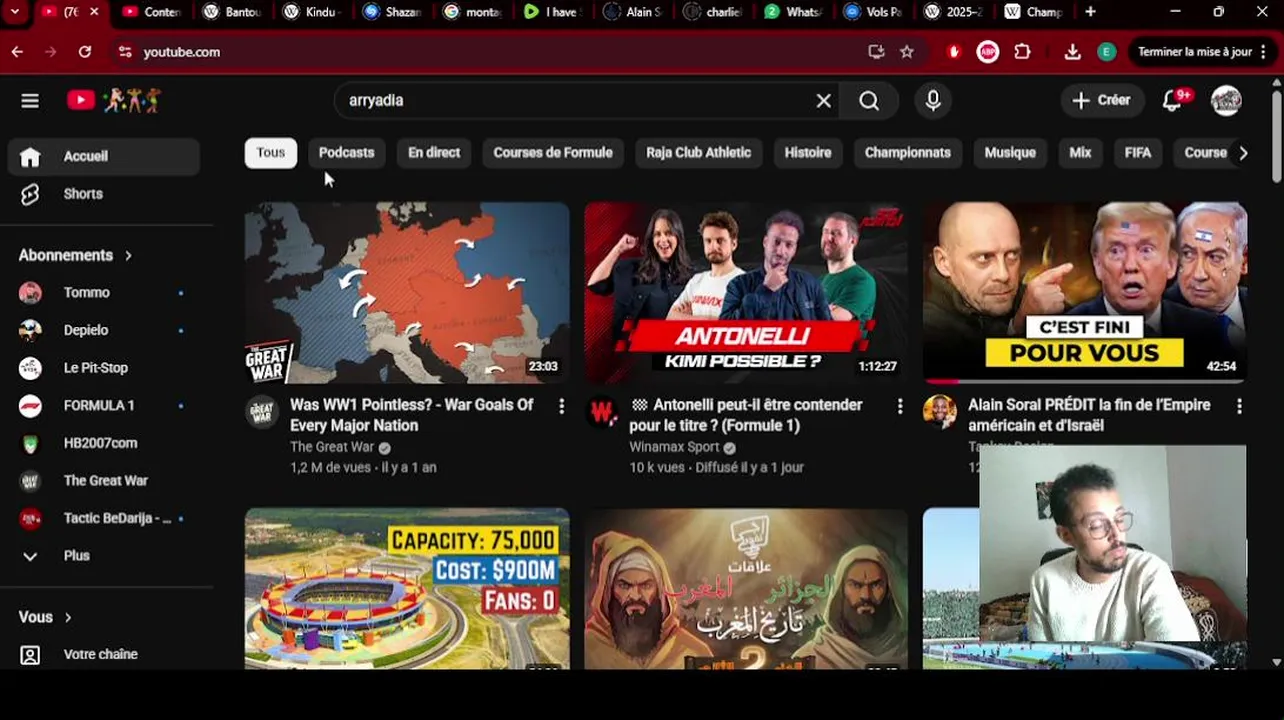Expand Plus to show more subscriptions
Image resolution: width=1284 pixels, height=720 pixels.
pyautogui.click(x=104, y=556)
